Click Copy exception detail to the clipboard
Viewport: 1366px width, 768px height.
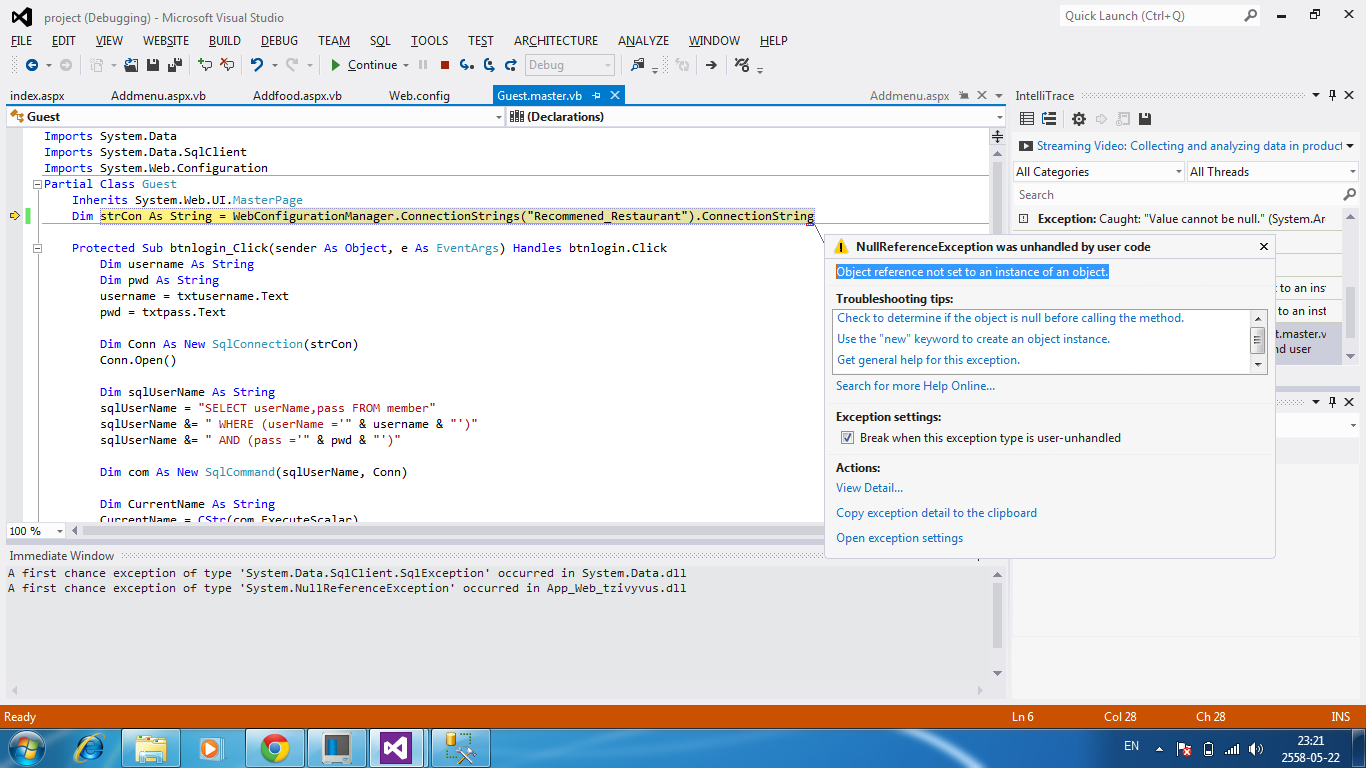tap(936, 513)
